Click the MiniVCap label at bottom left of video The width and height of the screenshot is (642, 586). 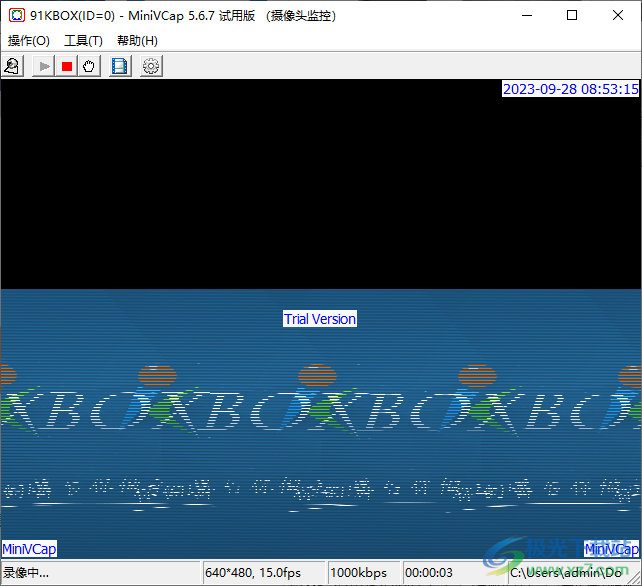click(x=29, y=549)
